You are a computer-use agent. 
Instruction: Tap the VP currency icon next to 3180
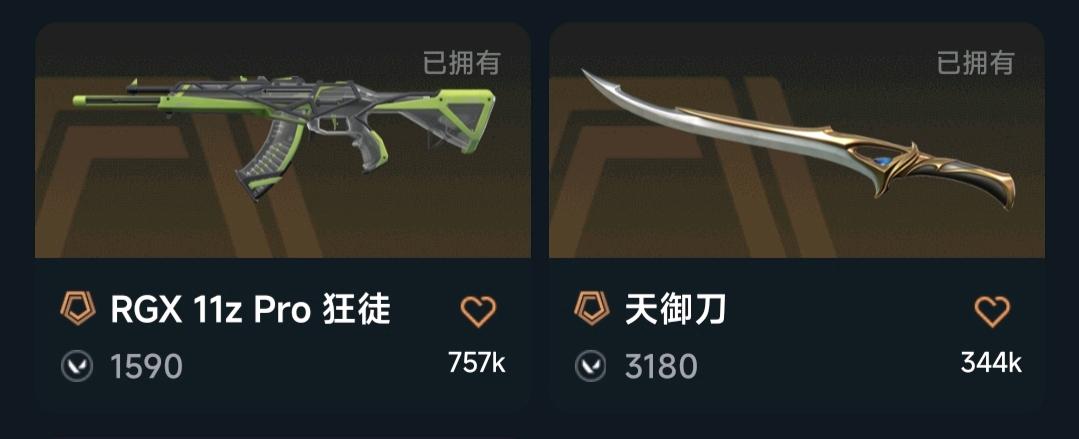coord(592,365)
